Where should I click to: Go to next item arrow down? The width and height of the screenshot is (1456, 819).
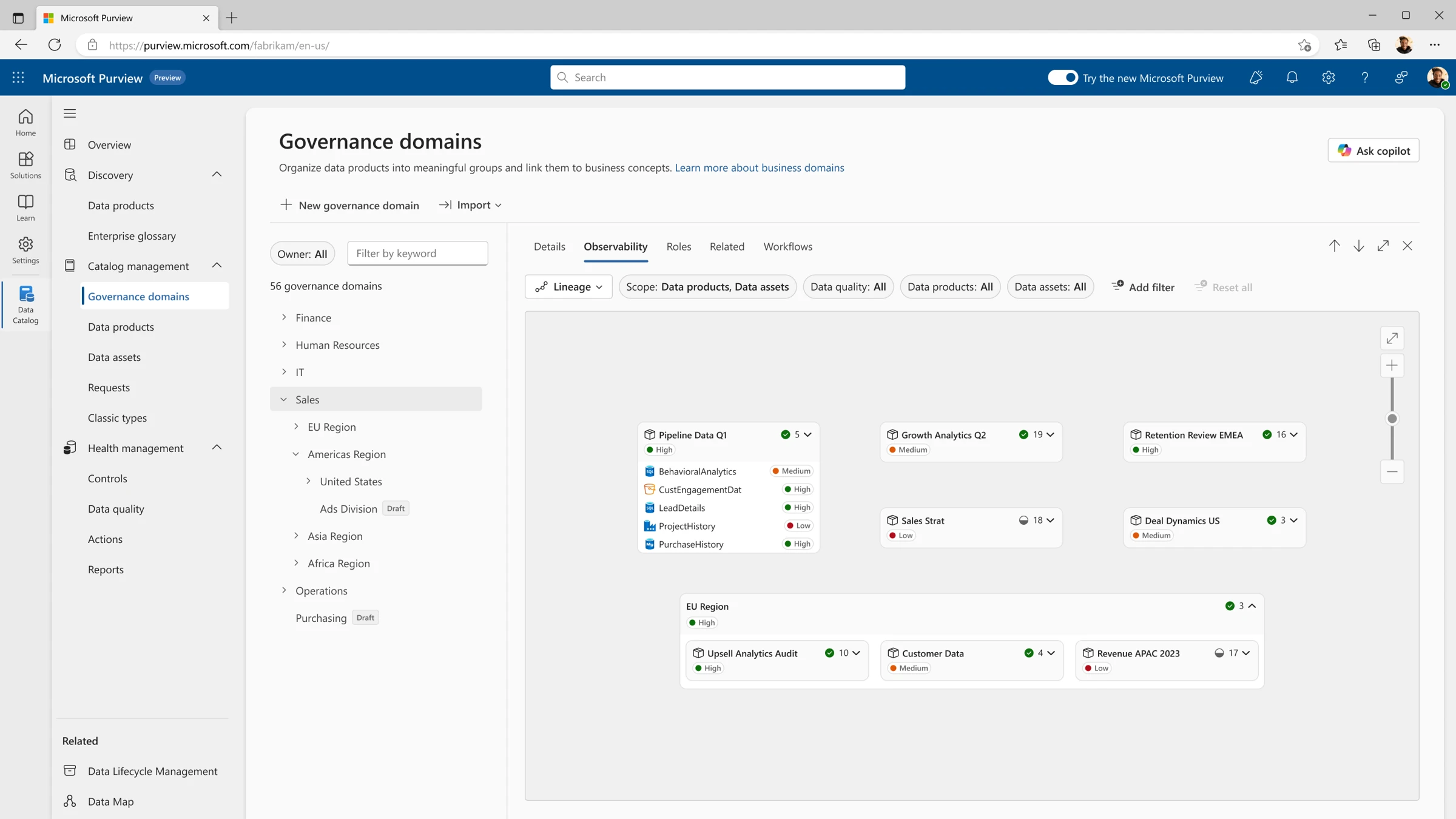pos(1359,246)
